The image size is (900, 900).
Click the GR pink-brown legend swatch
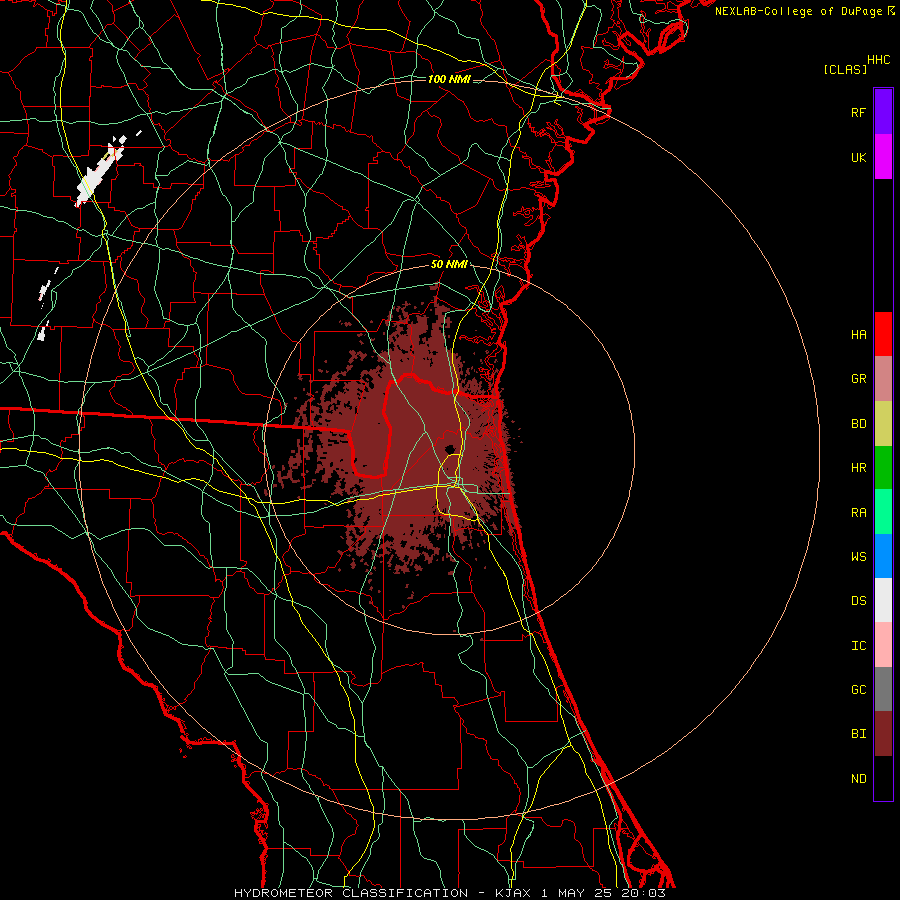click(x=883, y=379)
